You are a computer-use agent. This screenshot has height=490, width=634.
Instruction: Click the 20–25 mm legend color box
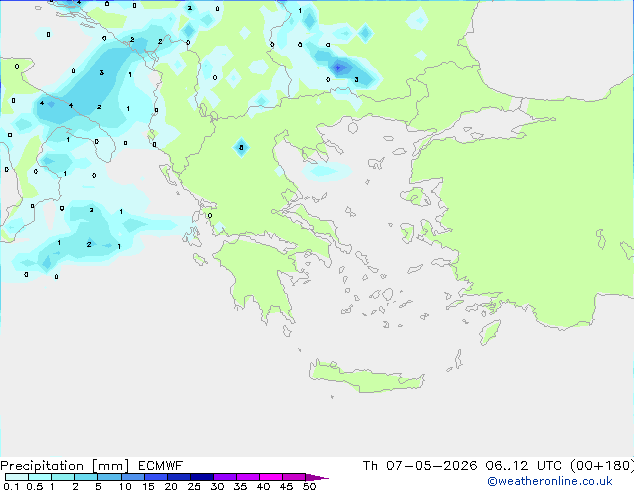[179, 477]
